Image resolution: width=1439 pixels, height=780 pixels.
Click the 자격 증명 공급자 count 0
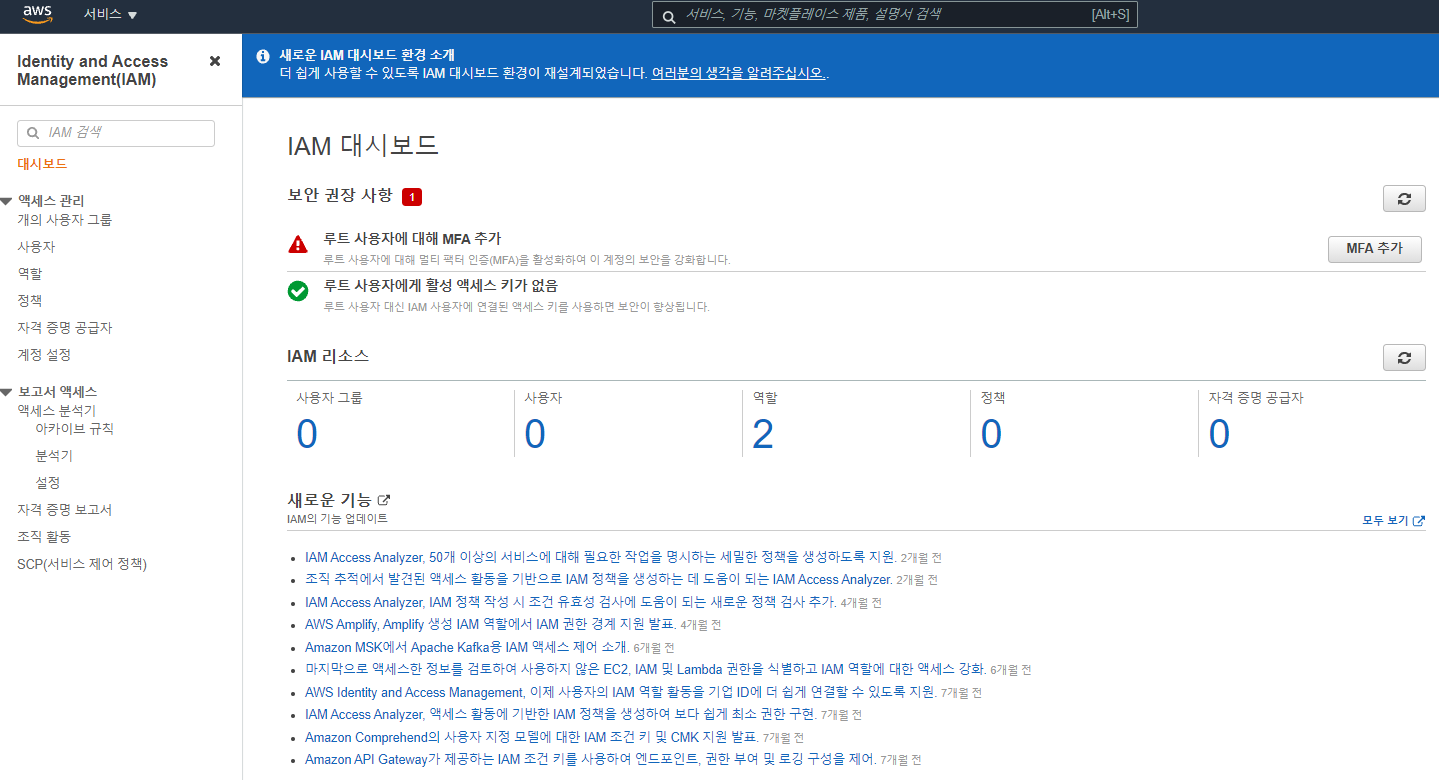[x=1219, y=434]
